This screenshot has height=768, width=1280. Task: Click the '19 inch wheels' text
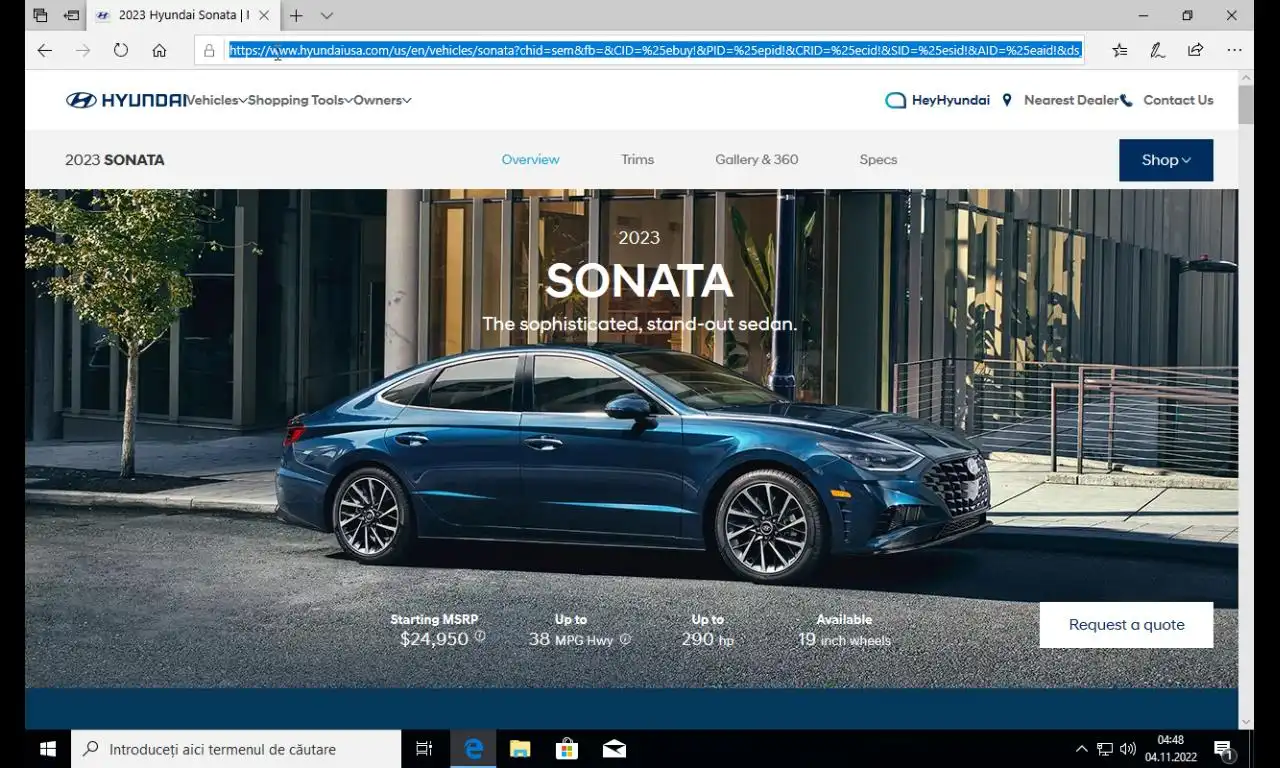[x=844, y=639]
